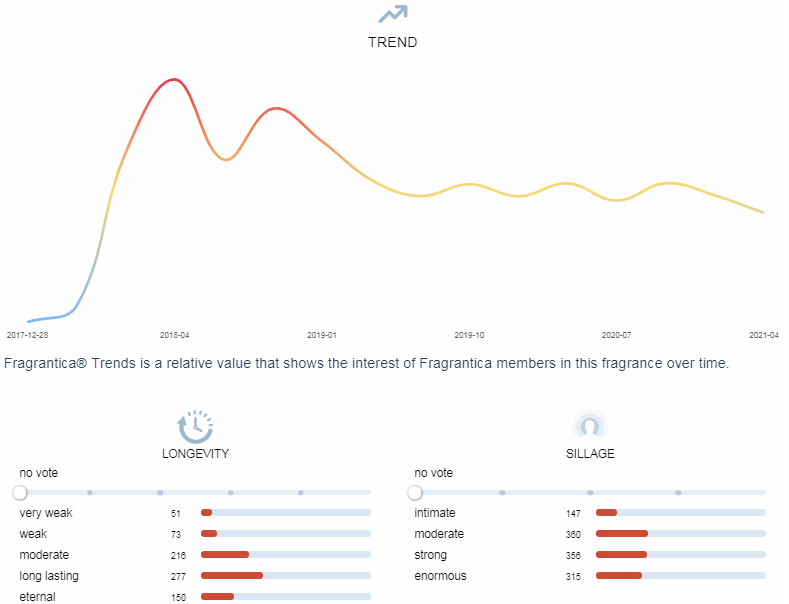This screenshot has width=789, height=604.
Task: Set longevity slider to the first tick dot
Action: (90, 492)
